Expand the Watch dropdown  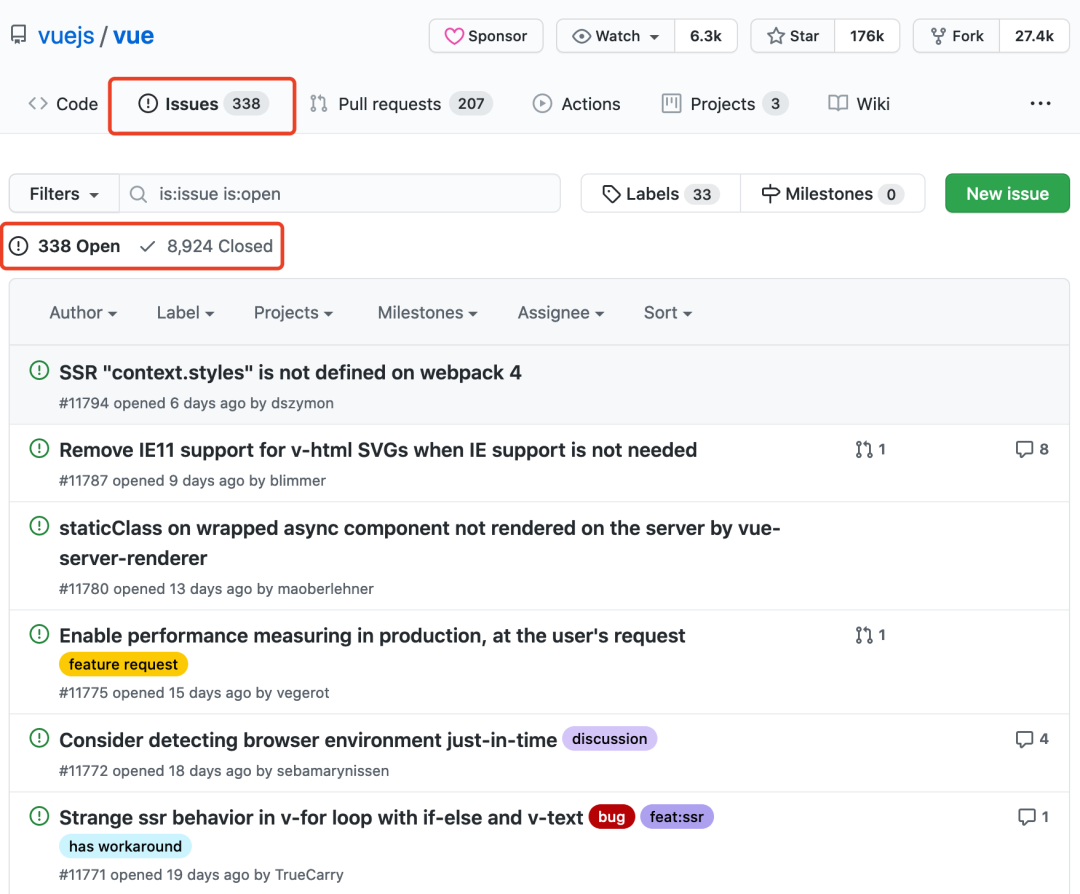pyautogui.click(x=615, y=36)
